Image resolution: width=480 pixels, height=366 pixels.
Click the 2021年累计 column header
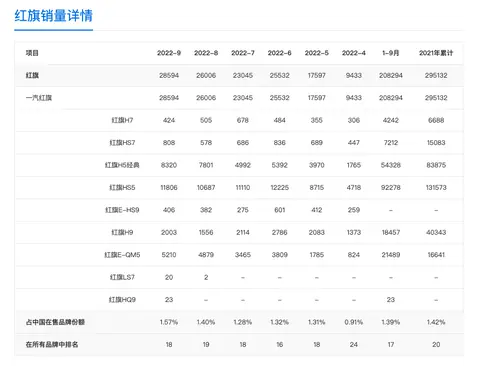click(x=436, y=53)
